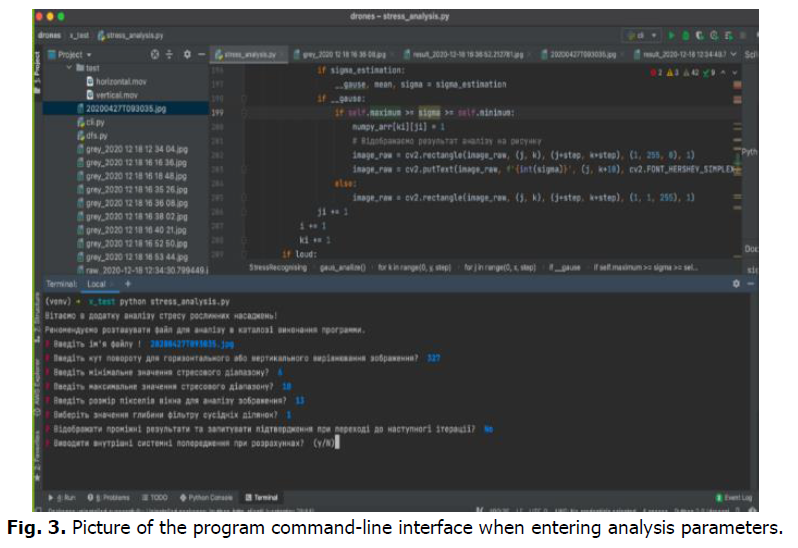Click the expand/collapse all icon in Project panel
Screen dimensions: 798x548
pyautogui.click(x=170, y=54)
